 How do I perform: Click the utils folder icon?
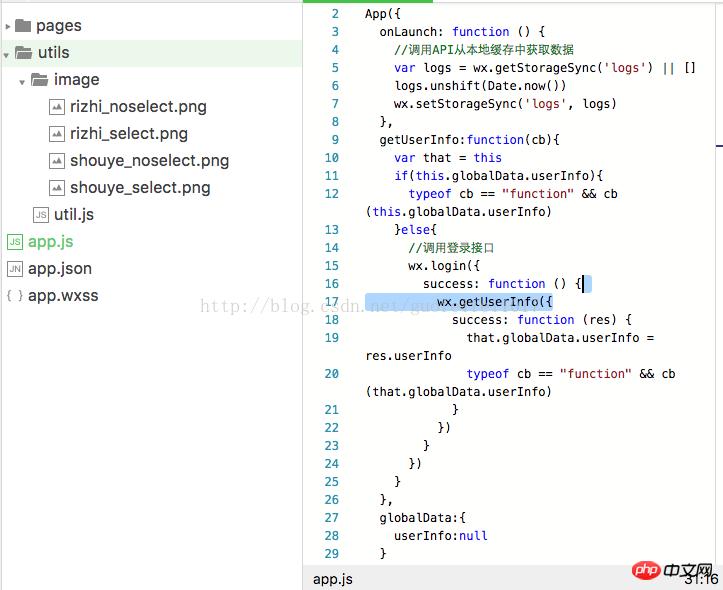click(23, 53)
